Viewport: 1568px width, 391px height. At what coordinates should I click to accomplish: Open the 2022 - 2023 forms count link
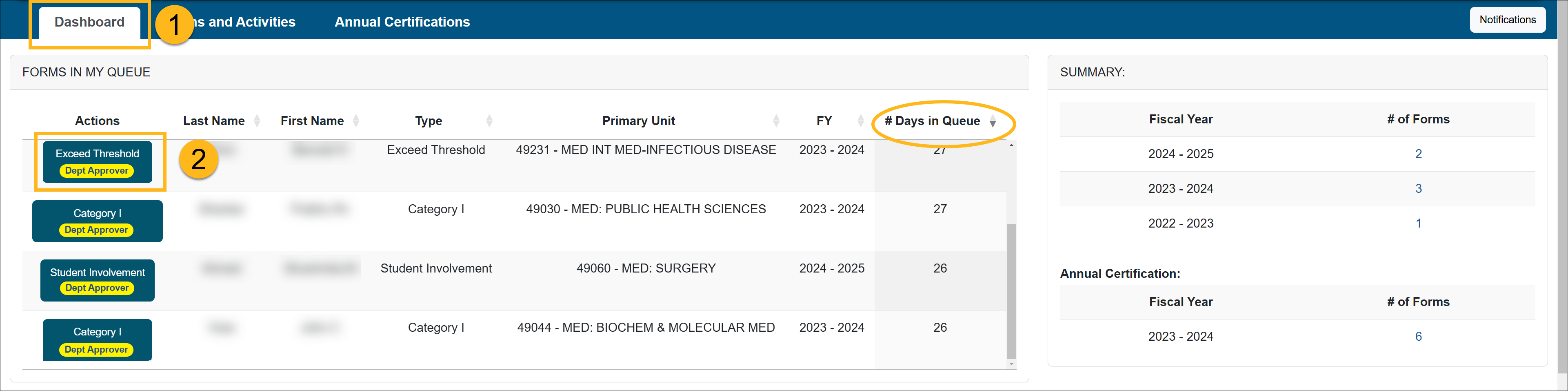tap(1418, 223)
